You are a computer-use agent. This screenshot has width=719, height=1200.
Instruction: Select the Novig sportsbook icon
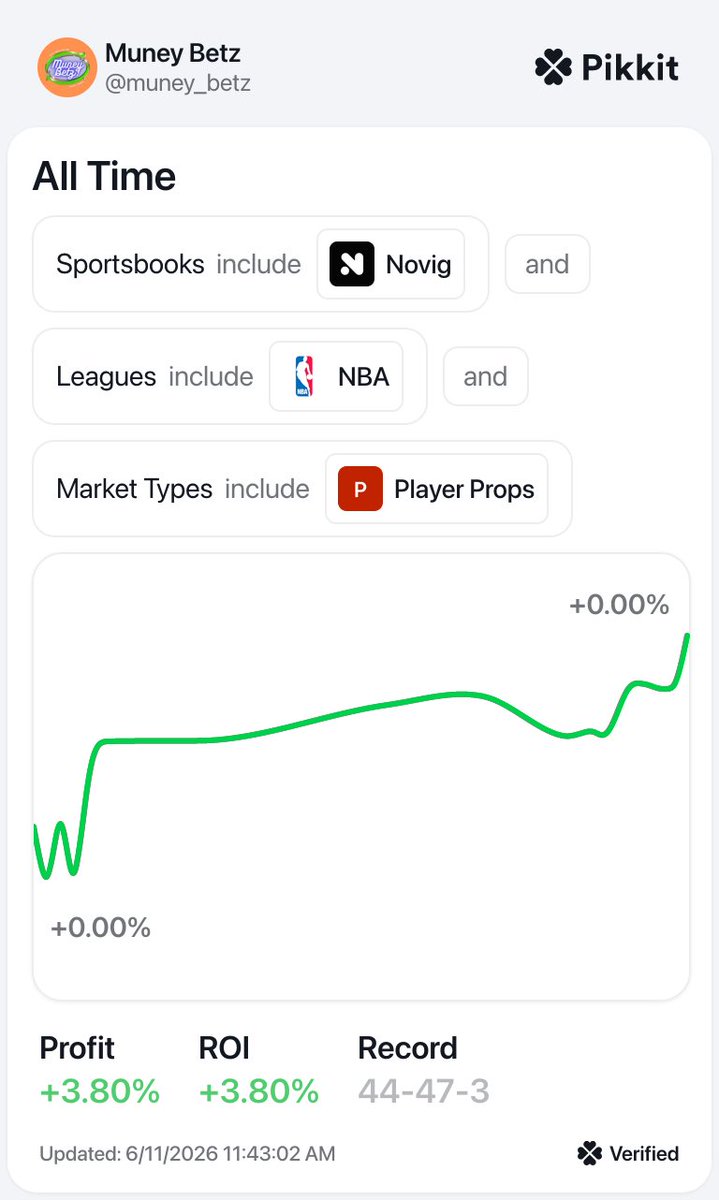click(x=352, y=264)
